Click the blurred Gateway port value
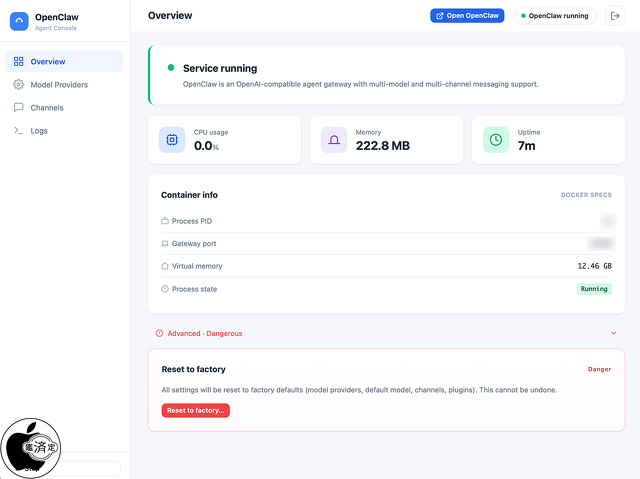Viewport: 640px width, 479px height. click(x=601, y=243)
